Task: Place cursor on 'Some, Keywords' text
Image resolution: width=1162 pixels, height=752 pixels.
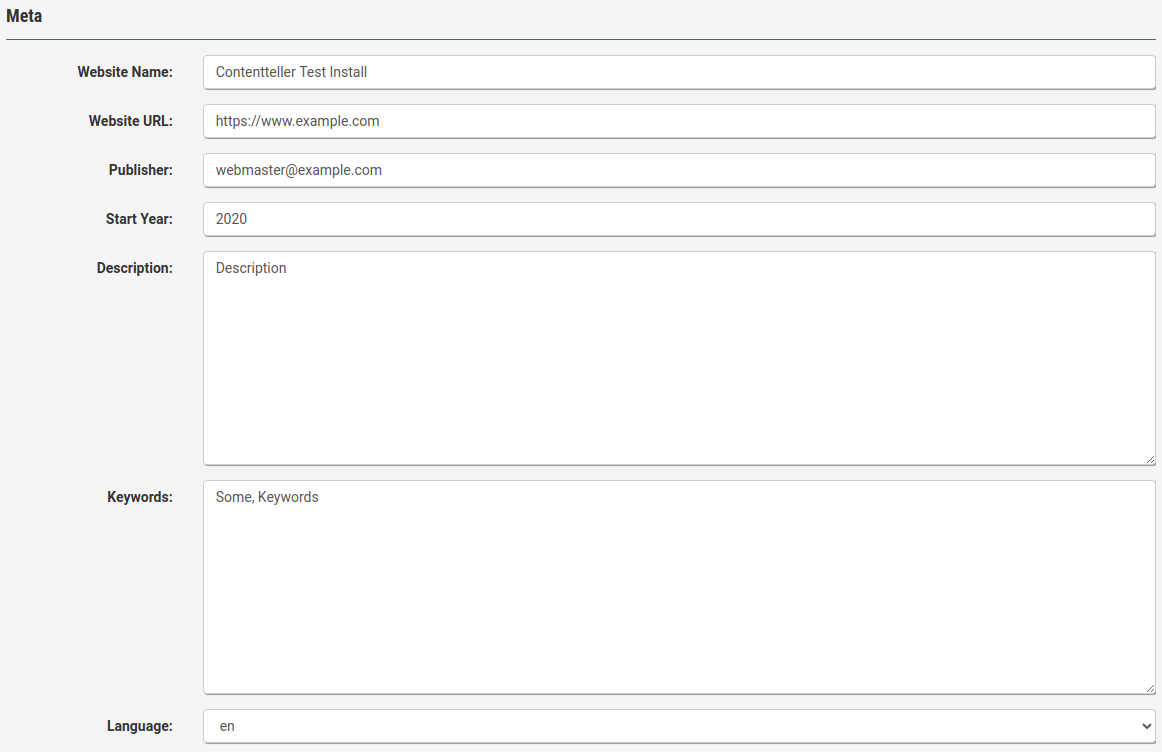Action: pyautogui.click(x=267, y=497)
